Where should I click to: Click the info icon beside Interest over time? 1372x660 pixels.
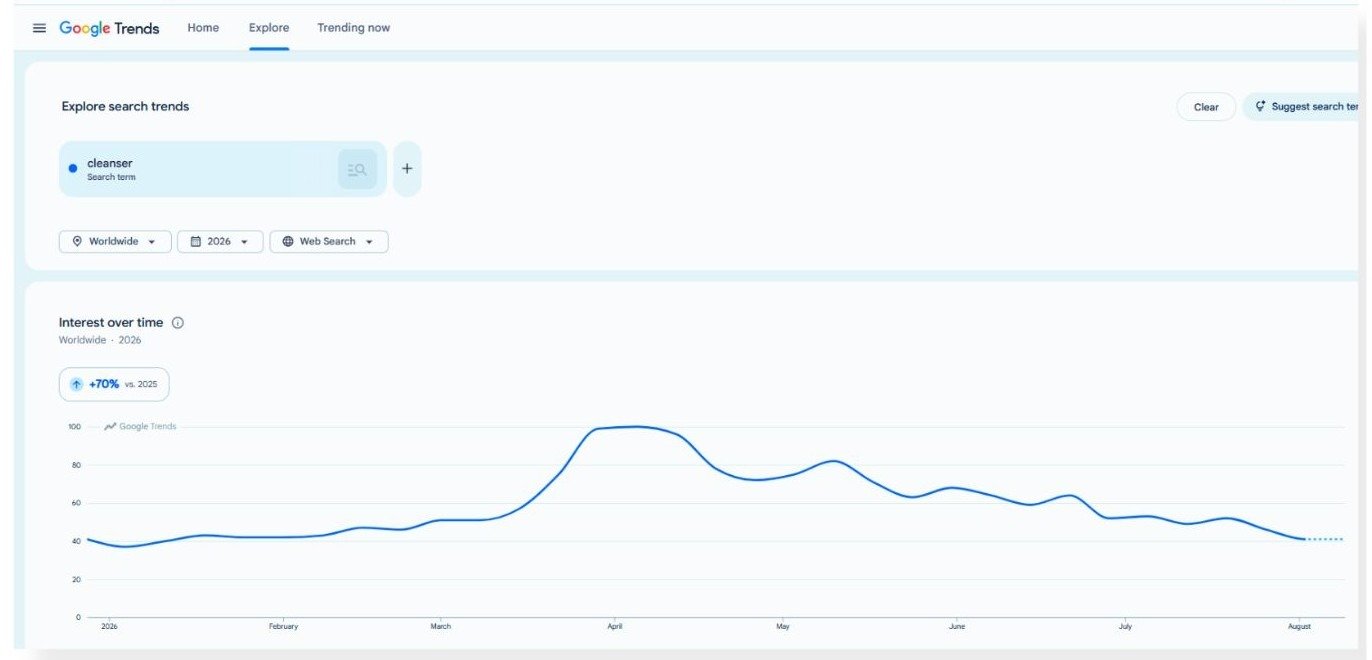(178, 323)
